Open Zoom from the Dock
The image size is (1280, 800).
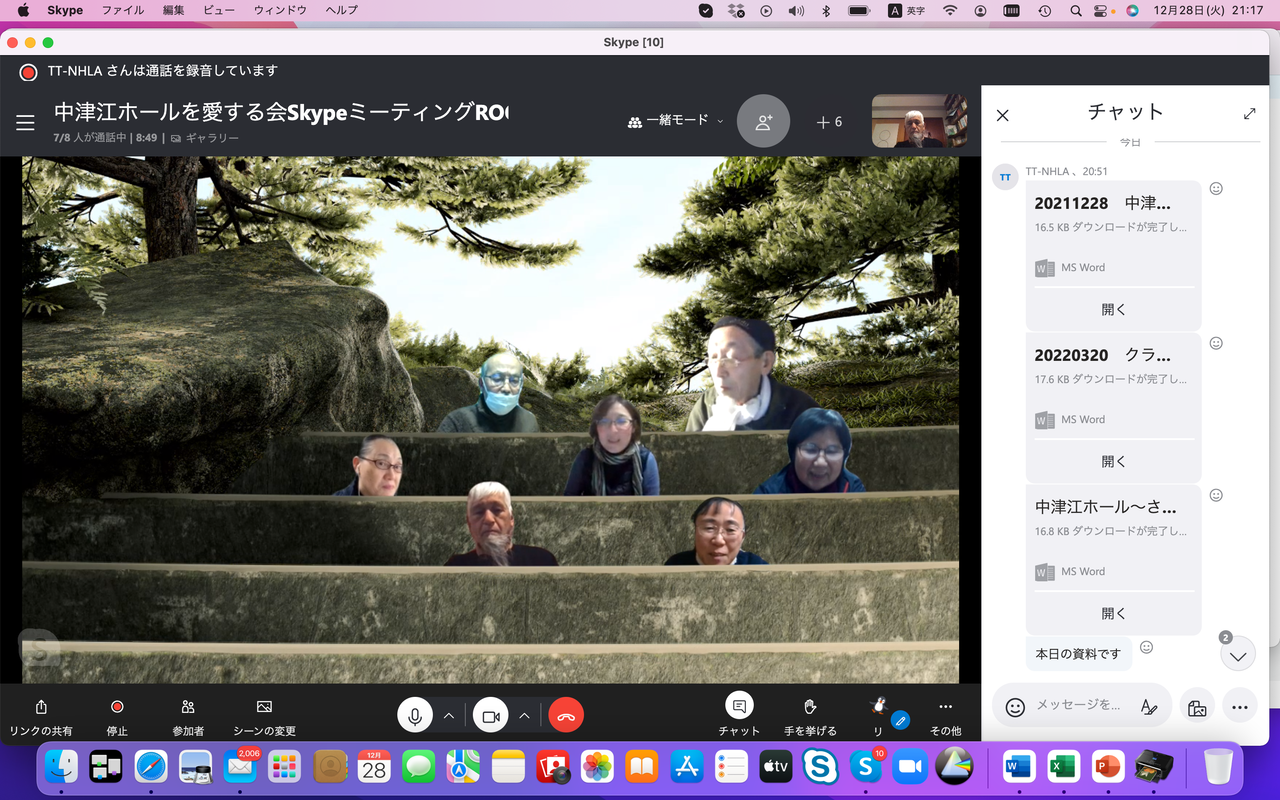click(x=910, y=767)
